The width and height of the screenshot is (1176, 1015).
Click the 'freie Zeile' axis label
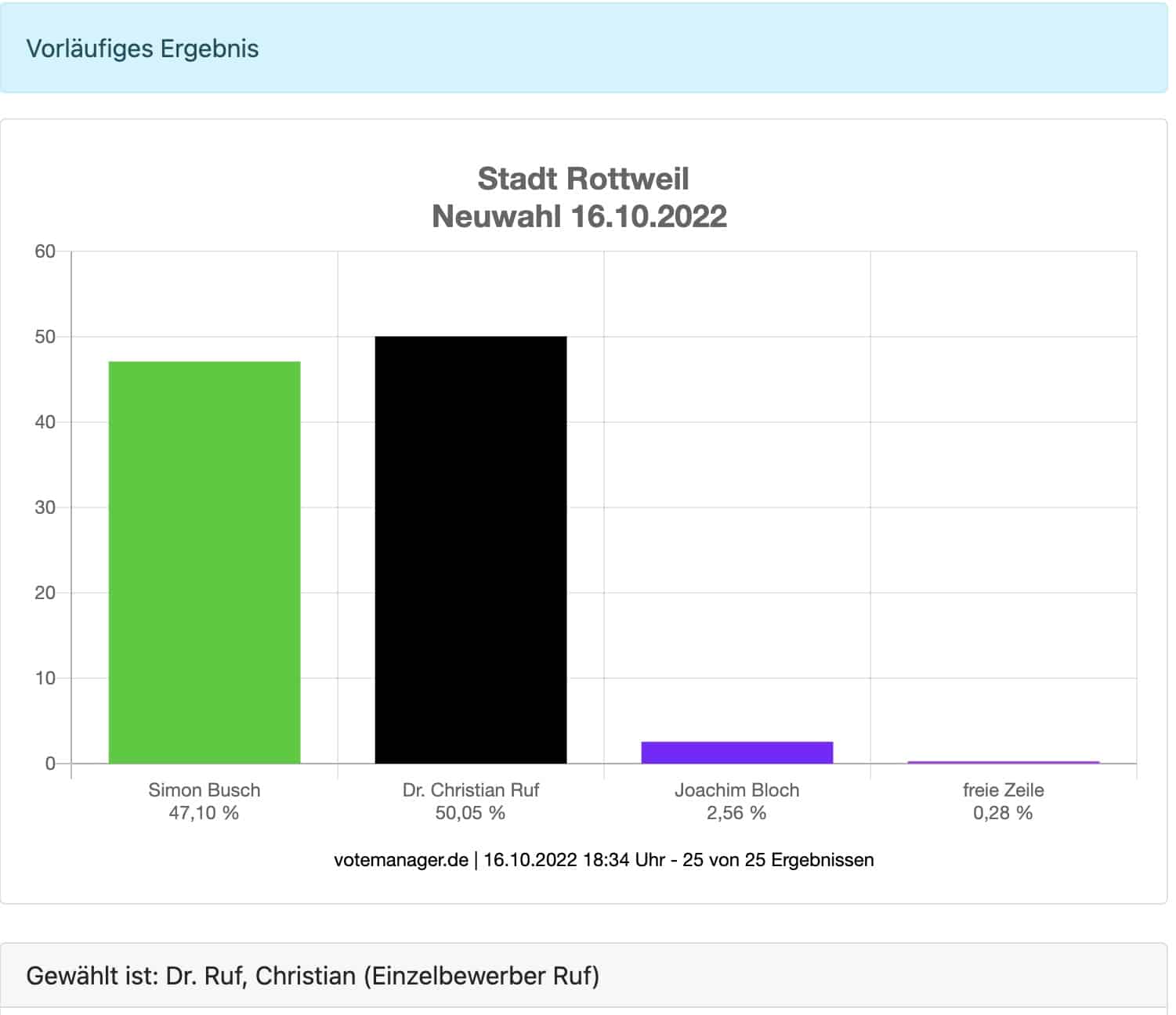1003,789
